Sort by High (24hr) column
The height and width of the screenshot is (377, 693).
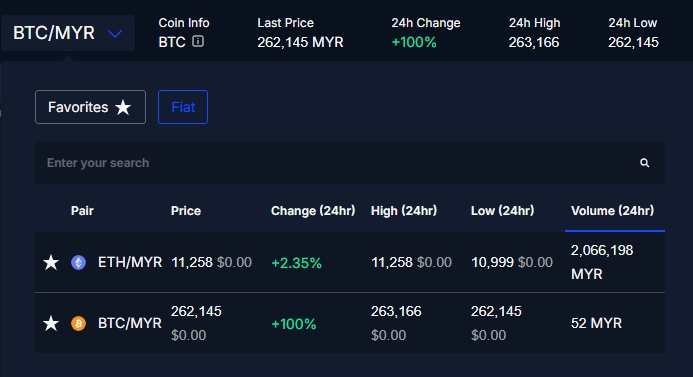click(x=404, y=210)
